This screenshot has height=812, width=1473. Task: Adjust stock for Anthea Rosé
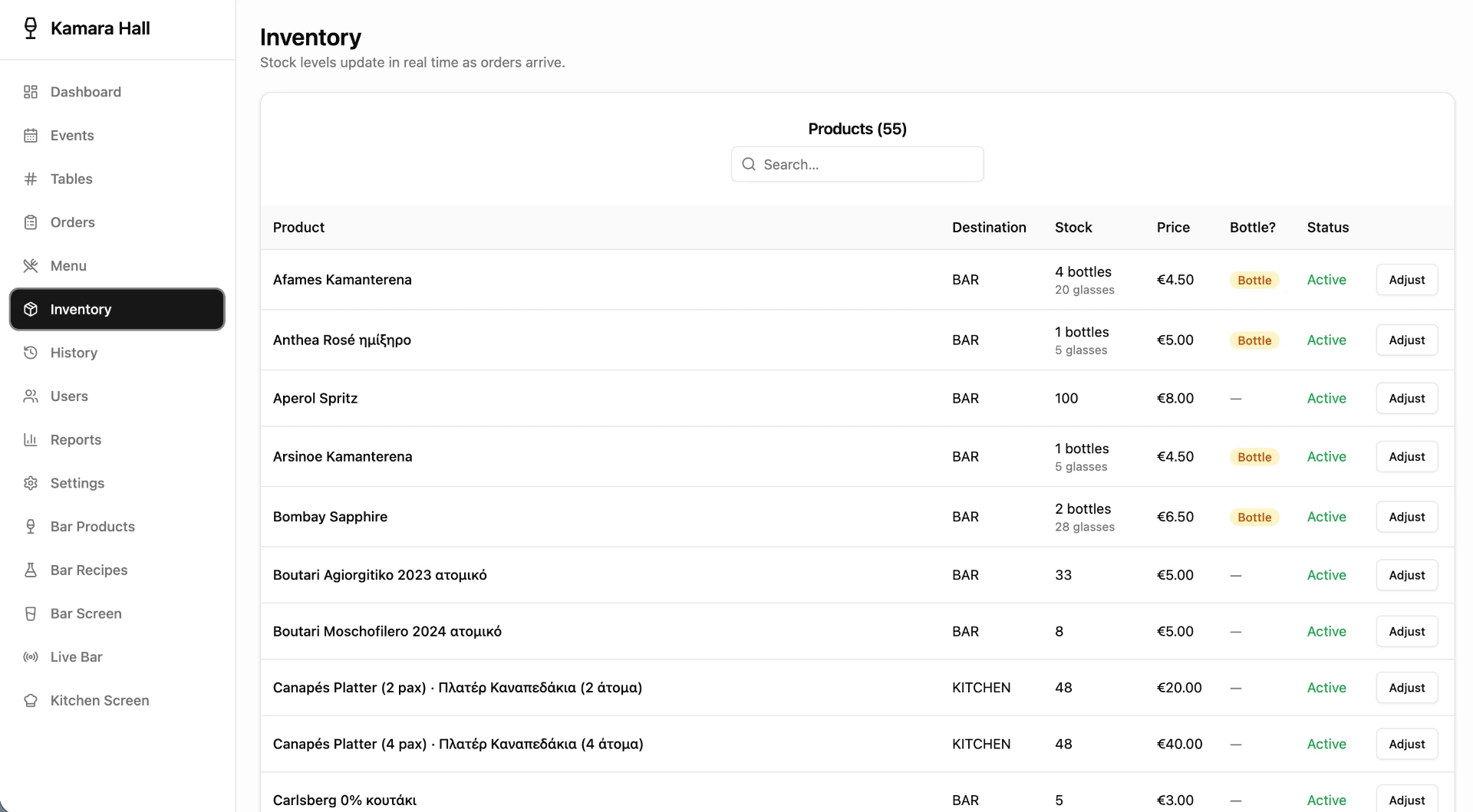pyautogui.click(x=1406, y=340)
